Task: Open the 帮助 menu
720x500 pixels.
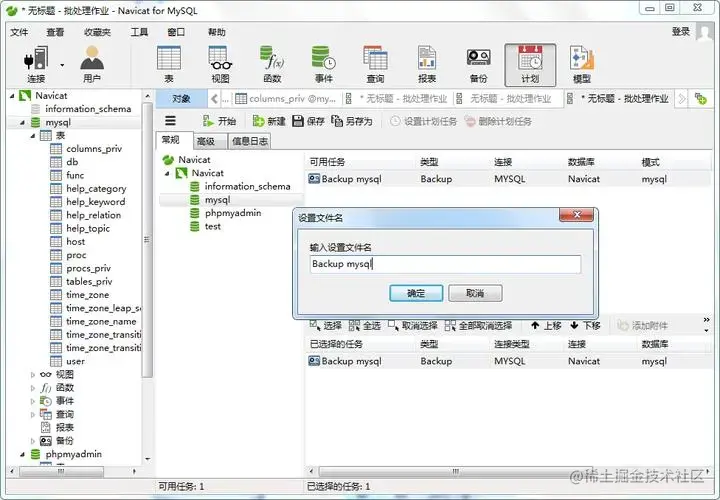Action: click(x=217, y=32)
